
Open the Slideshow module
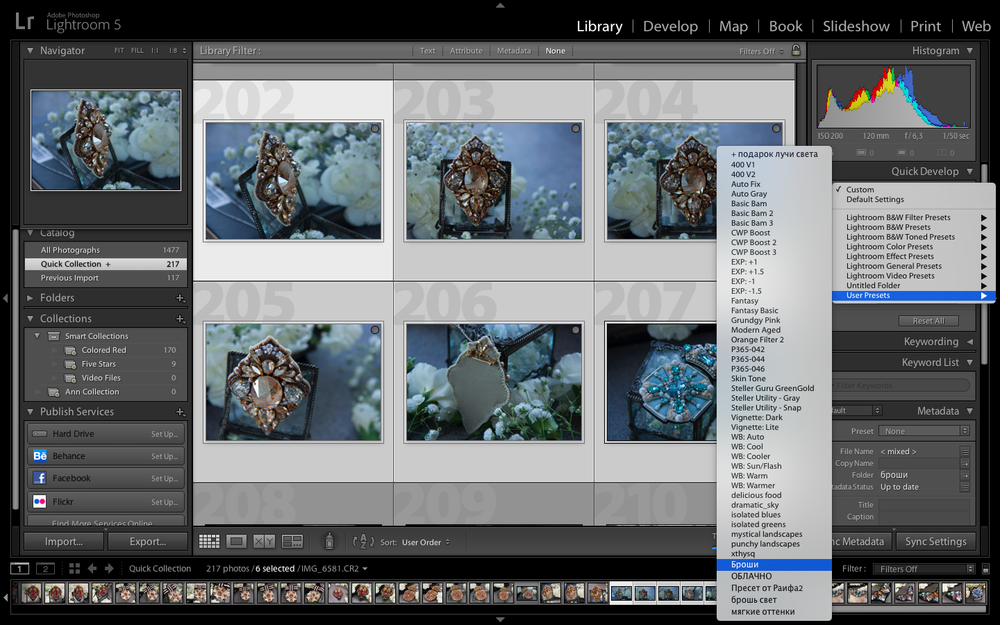856,26
